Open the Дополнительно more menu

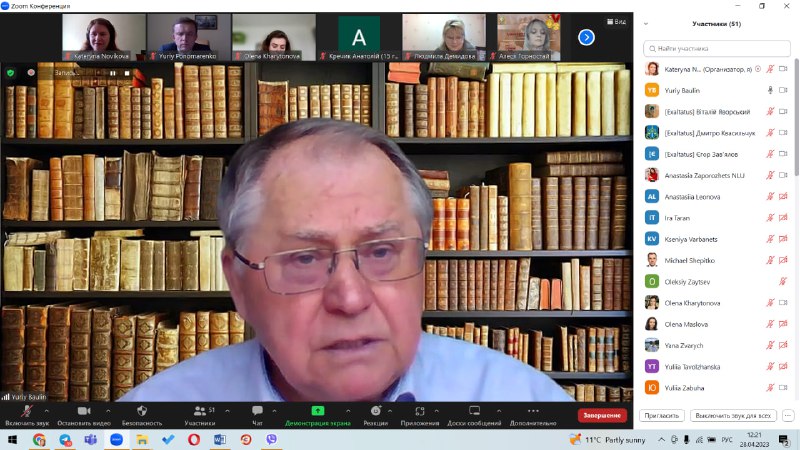[532, 411]
